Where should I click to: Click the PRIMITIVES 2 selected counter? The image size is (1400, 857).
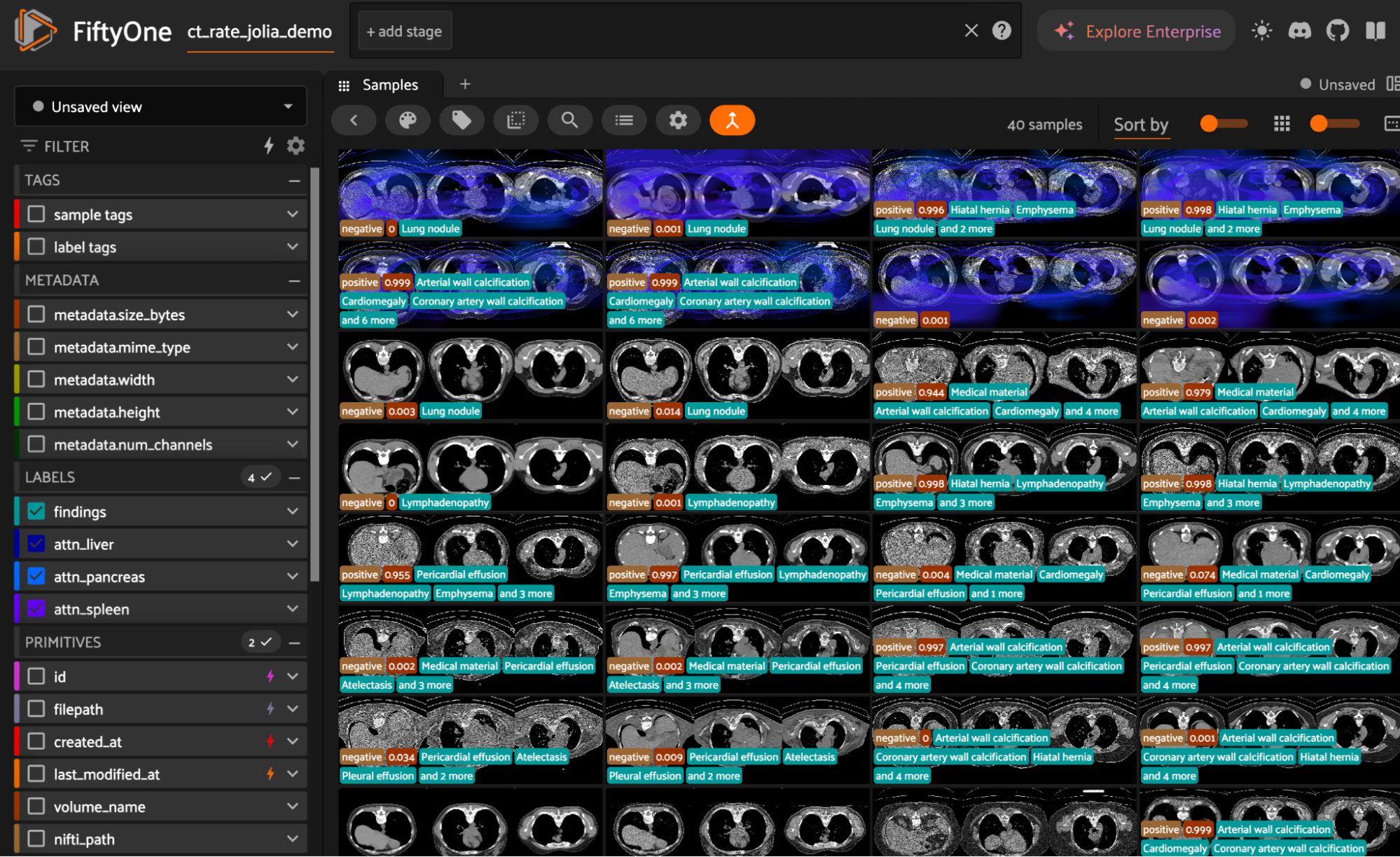tap(260, 643)
